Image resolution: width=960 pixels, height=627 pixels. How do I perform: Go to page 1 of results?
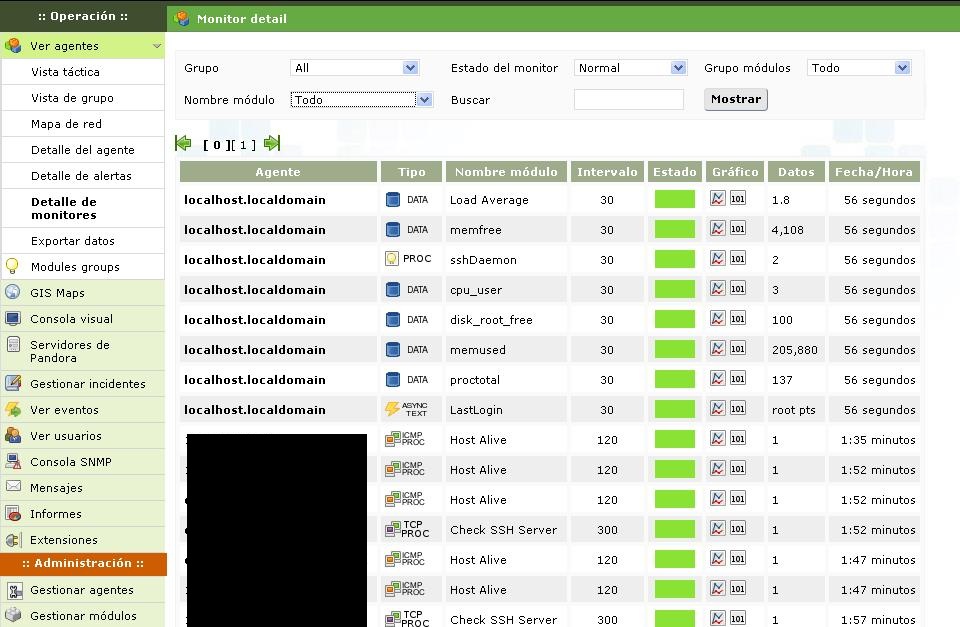tap(242, 145)
